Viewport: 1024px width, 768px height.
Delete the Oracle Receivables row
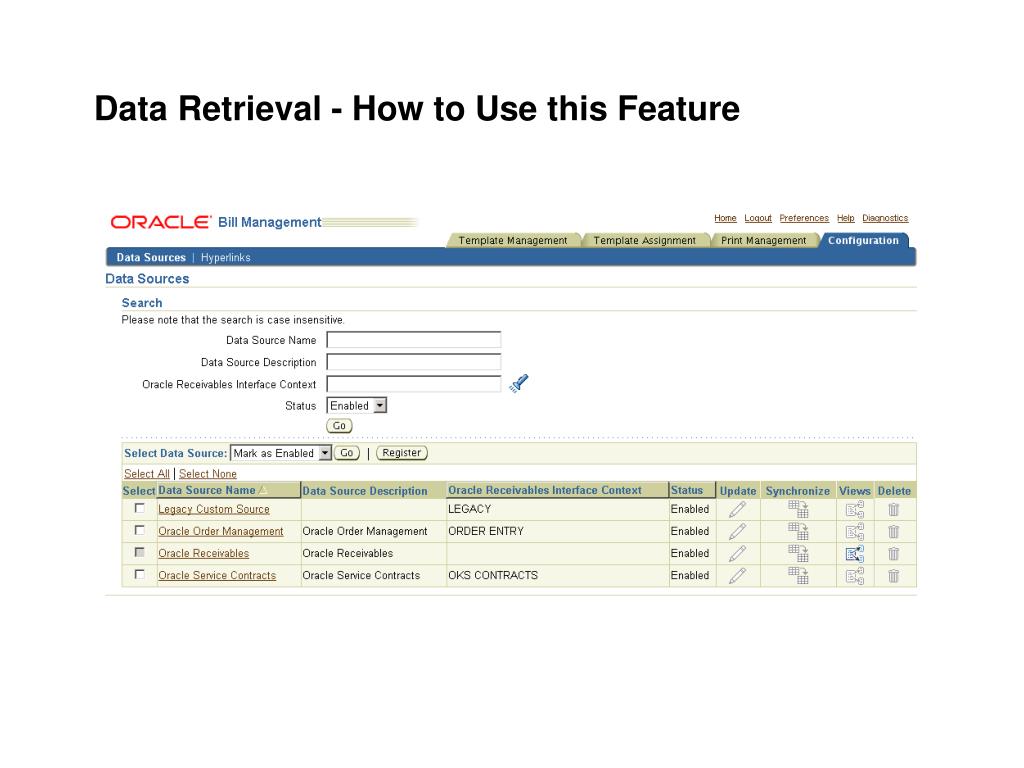893,554
